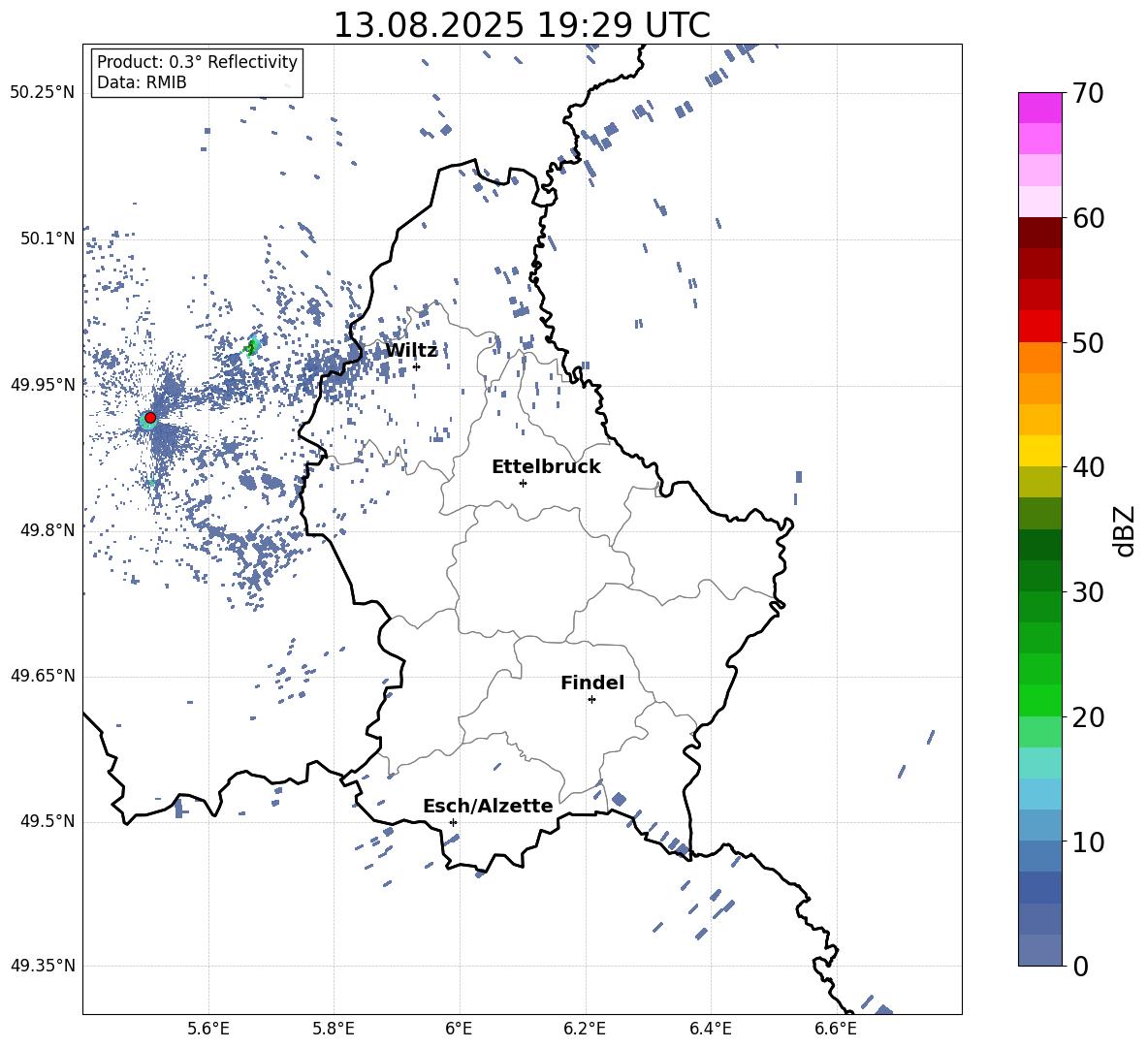Image resolution: width=1148 pixels, height=1048 pixels.
Task: Click the lowest blue-grey 0 dBZ colorbar segment
Action: 1039,950
